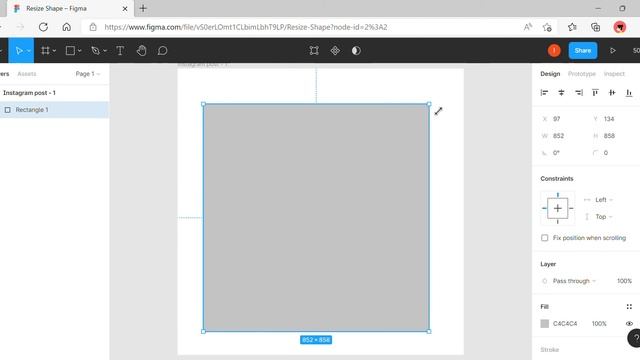Toggle Fill visibility eye icon
640x360 pixels.
click(x=629, y=324)
